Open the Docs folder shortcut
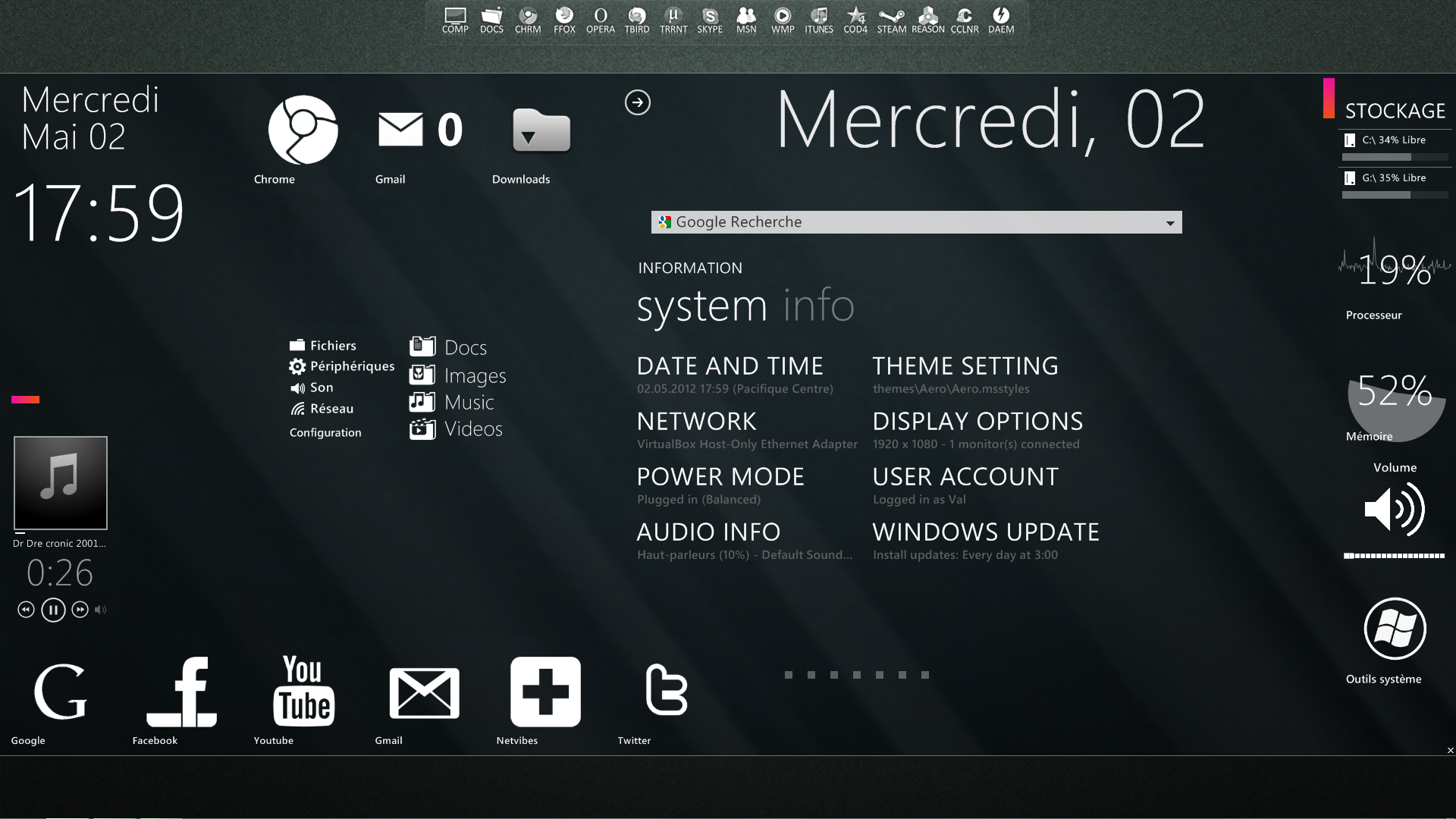Screen dimensions: 1456x819 click(448, 347)
